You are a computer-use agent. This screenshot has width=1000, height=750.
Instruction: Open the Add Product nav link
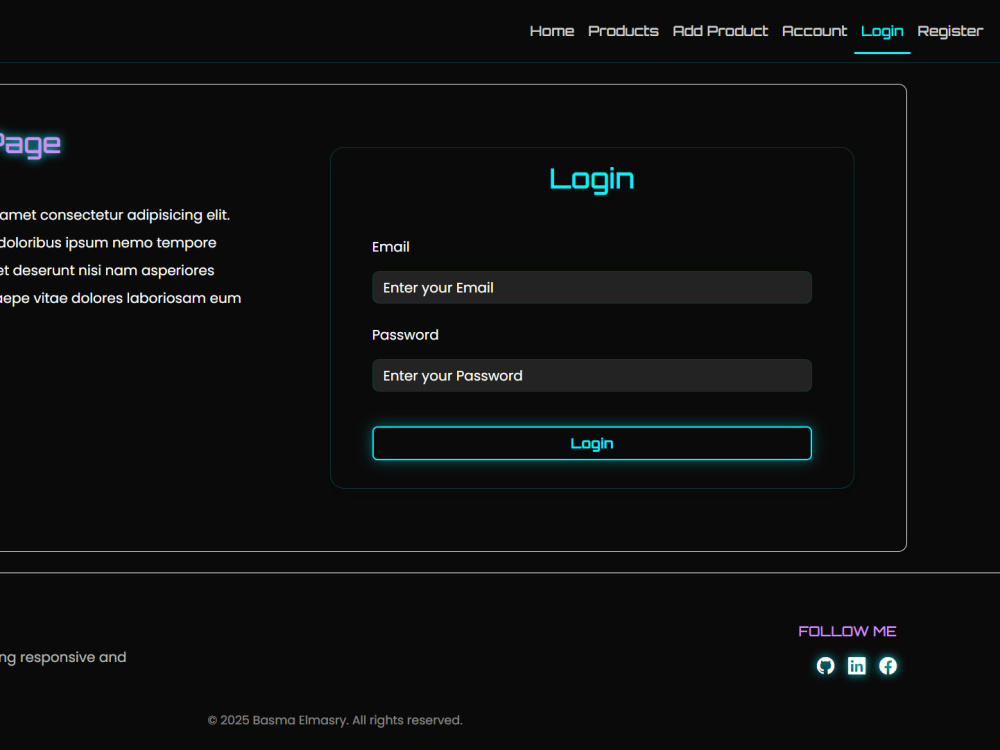point(720,31)
